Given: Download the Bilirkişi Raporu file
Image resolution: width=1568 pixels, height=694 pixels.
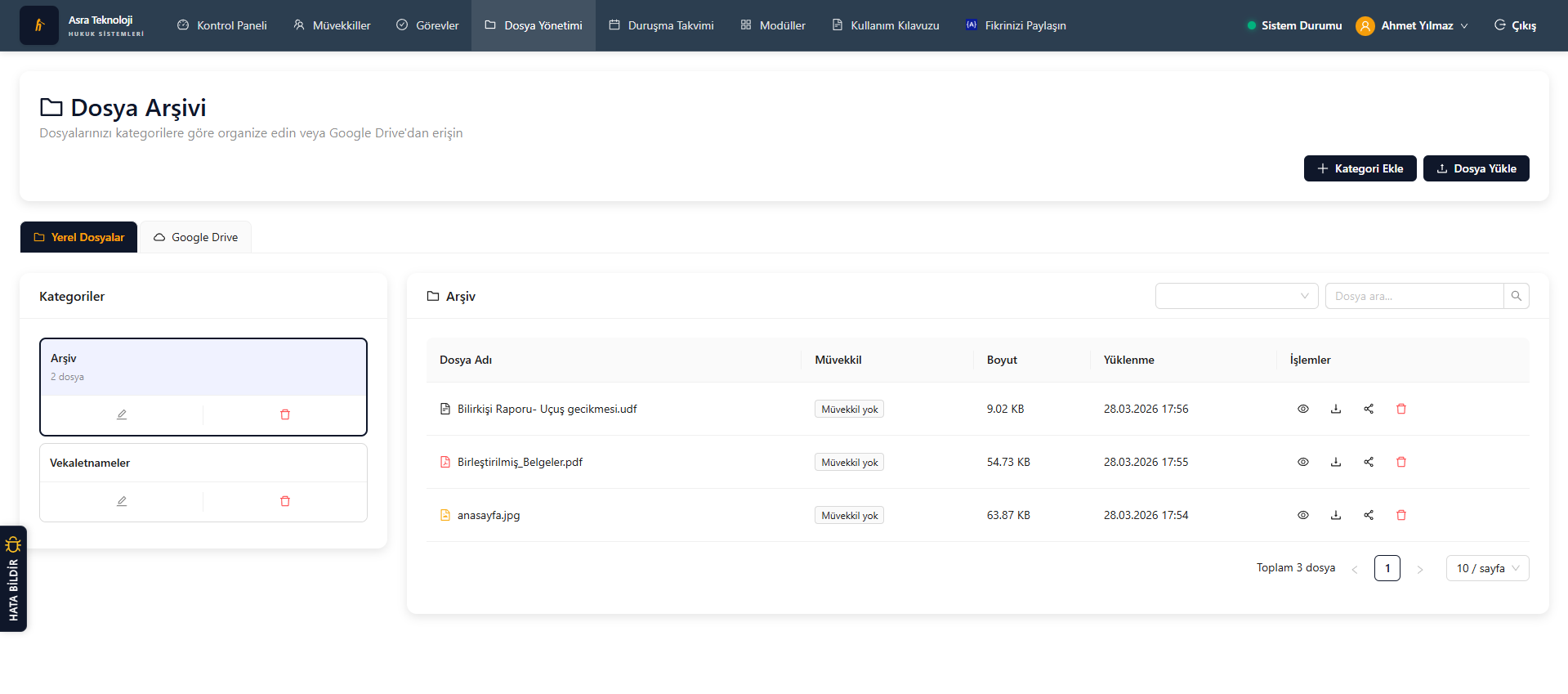Looking at the screenshot, I should point(1336,409).
